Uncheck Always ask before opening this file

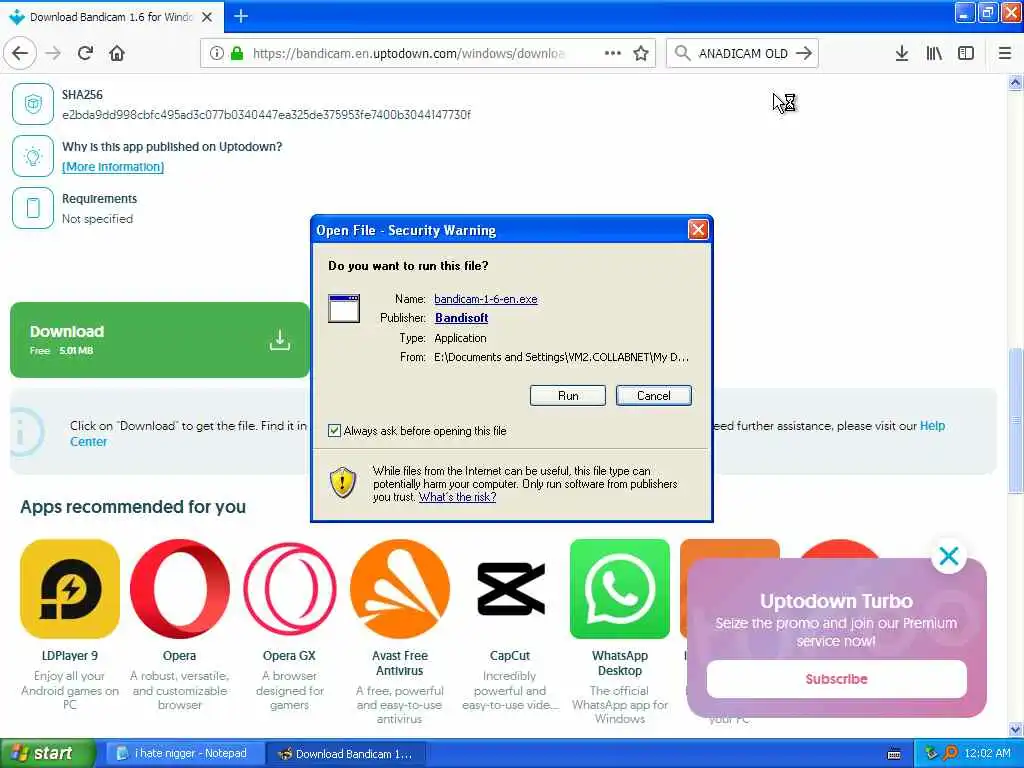click(x=334, y=430)
